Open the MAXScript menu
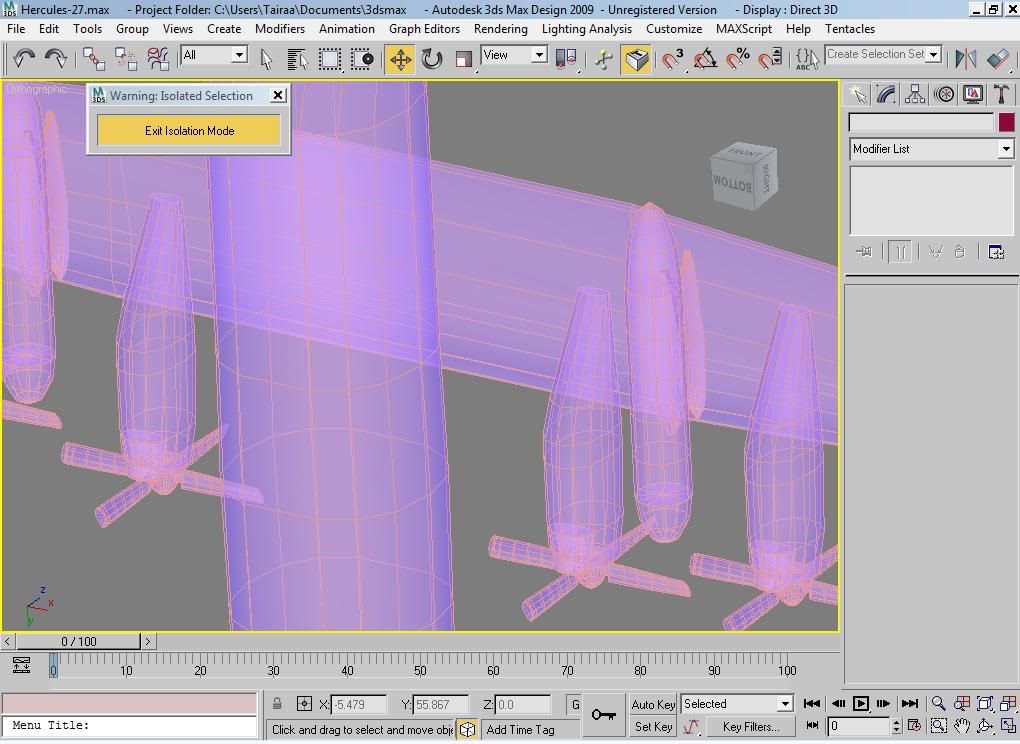Image resolution: width=1020 pixels, height=744 pixels. point(744,29)
